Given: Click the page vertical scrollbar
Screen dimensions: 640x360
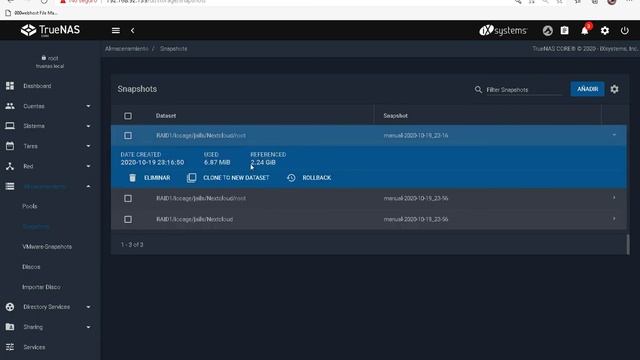Looking at the screenshot, I should coord(628,244).
